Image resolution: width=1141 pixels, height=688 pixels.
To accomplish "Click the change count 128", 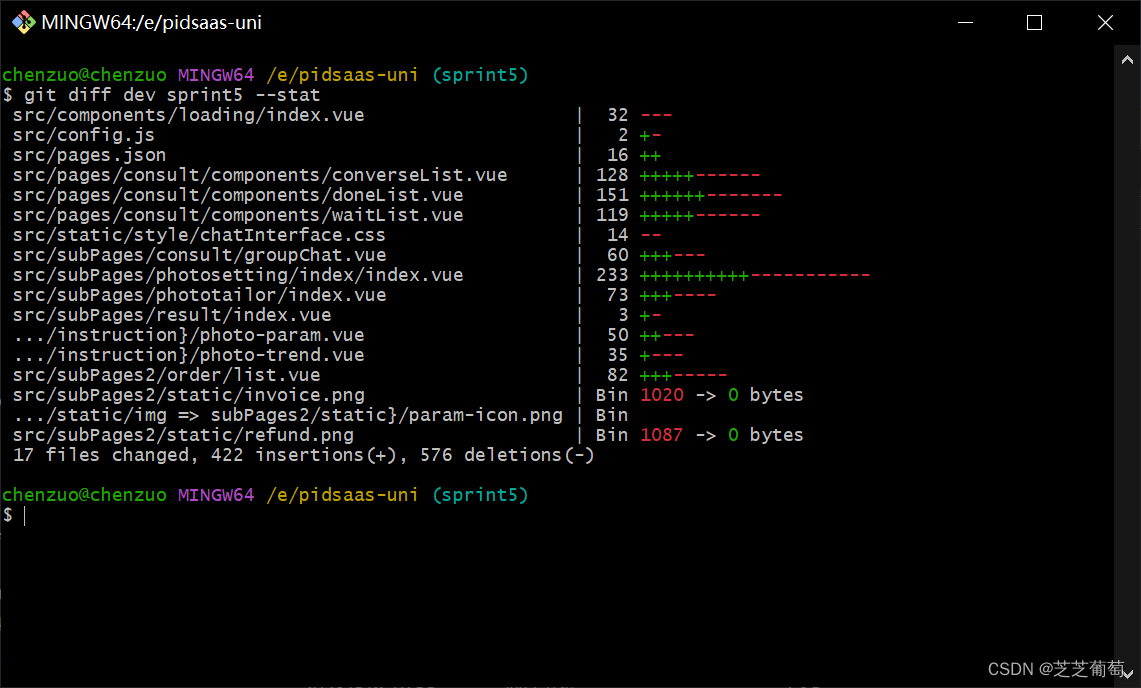I will pos(612,175).
